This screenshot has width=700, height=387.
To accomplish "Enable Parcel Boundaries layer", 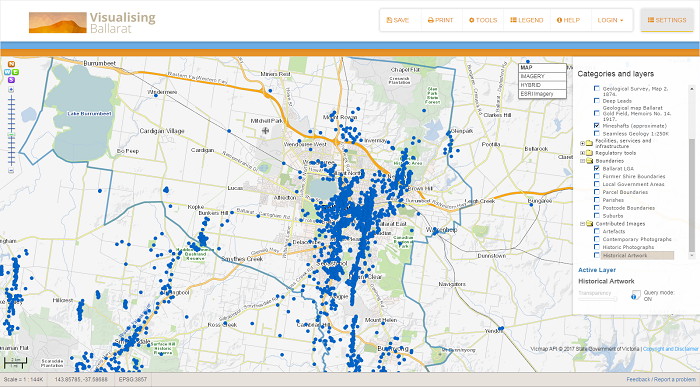I will click(597, 192).
